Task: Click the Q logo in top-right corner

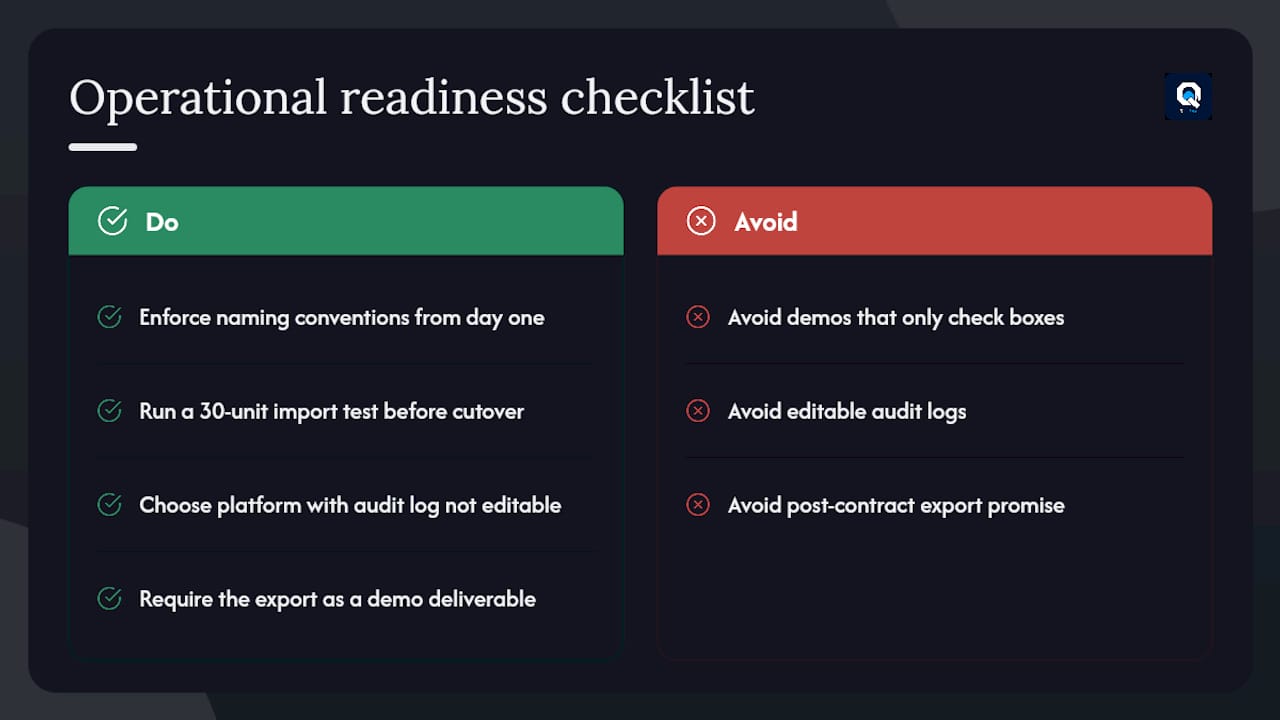Action: click(1188, 96)
